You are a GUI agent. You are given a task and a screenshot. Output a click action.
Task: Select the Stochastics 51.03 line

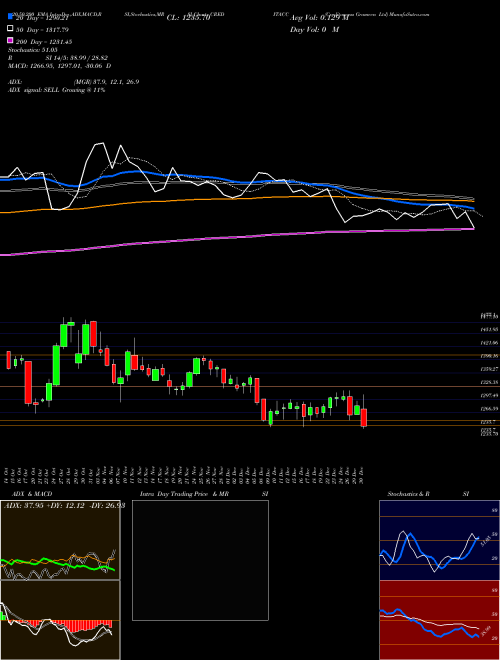coord(33,50)
